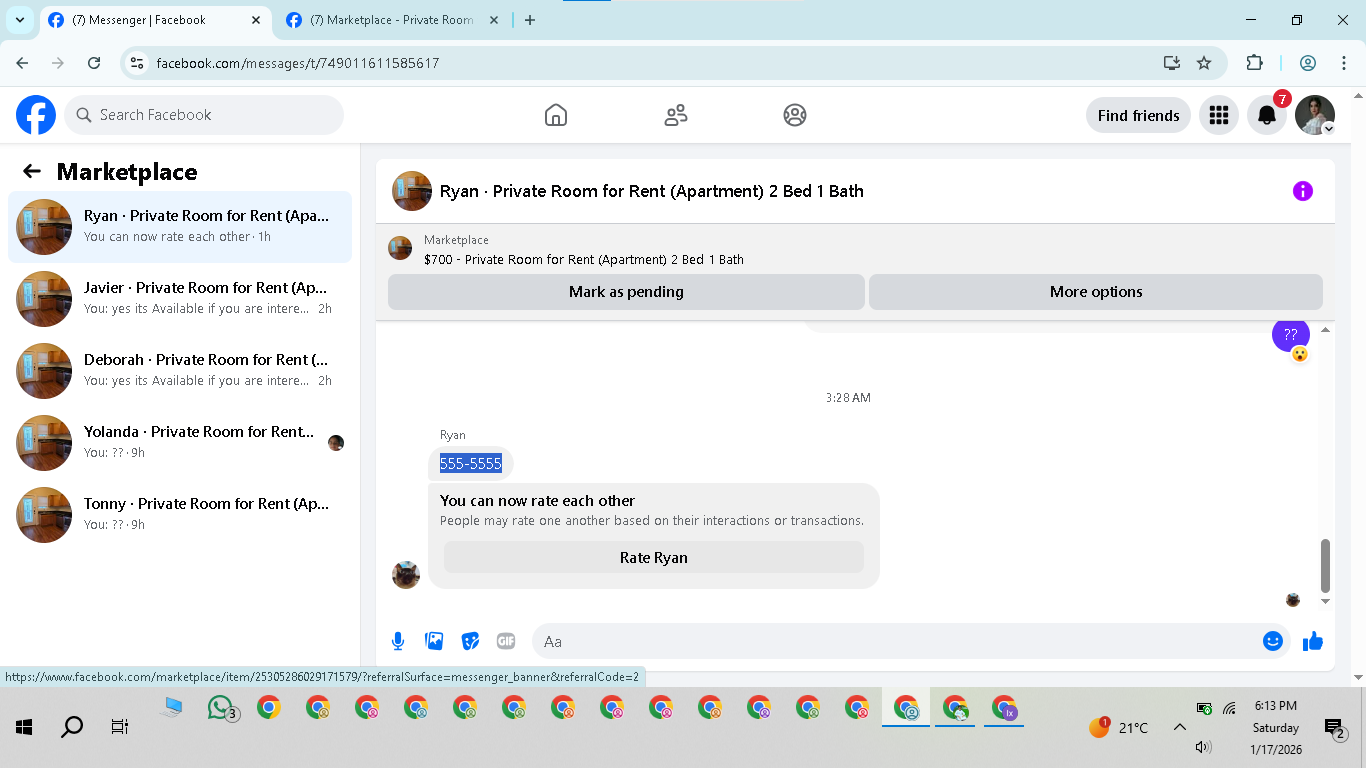Show hidden system tray icons
The width and height of the screenshot is (1366, 768).
tap(1179, 727)
